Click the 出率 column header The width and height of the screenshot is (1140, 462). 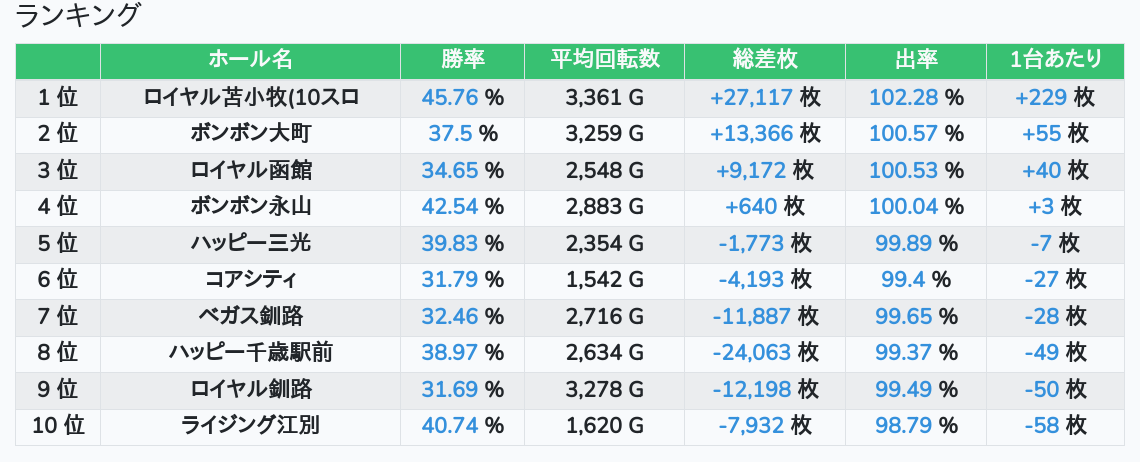[x=915, y=59]
